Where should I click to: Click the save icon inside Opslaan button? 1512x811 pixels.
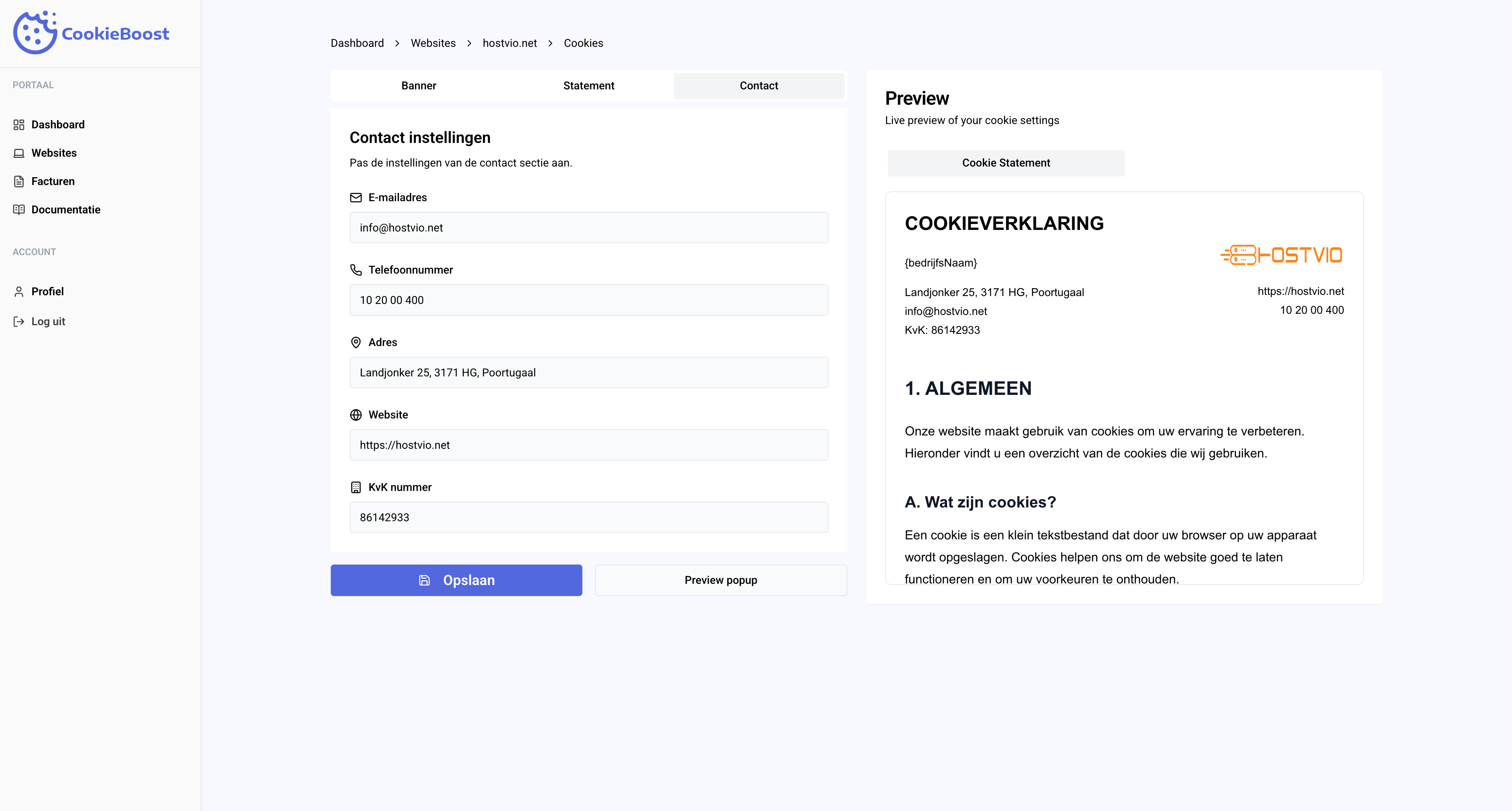point(424,580)
